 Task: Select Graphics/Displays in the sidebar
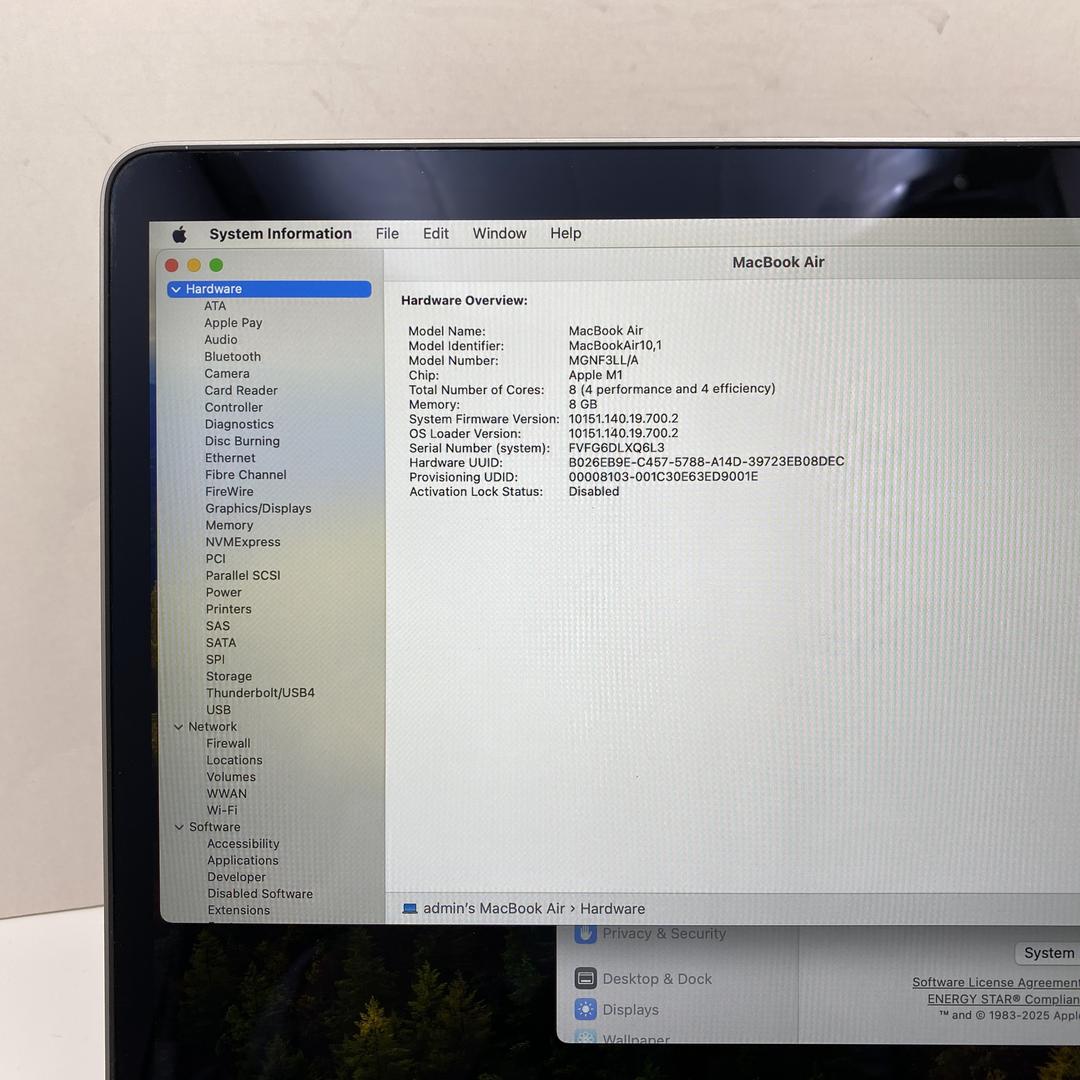[258, 508]
